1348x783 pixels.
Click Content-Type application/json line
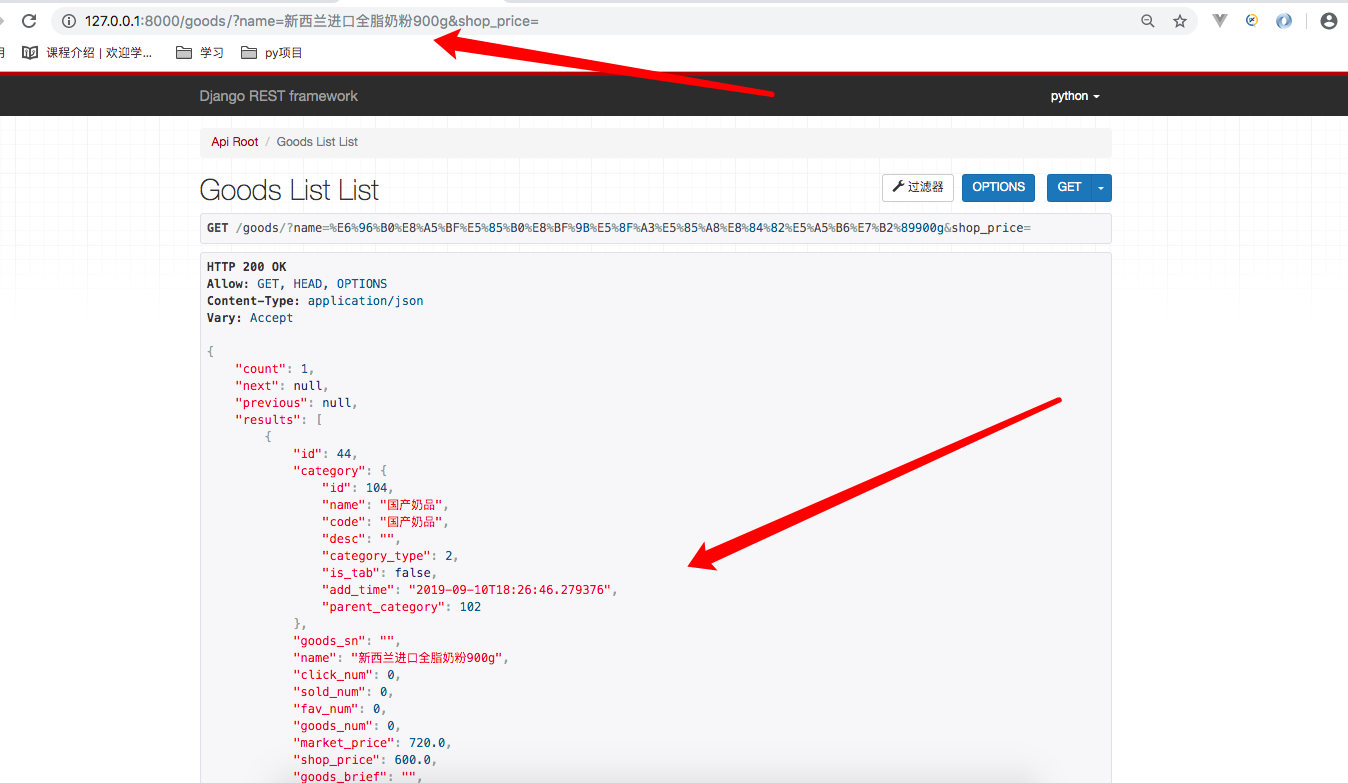coord(315,301)
